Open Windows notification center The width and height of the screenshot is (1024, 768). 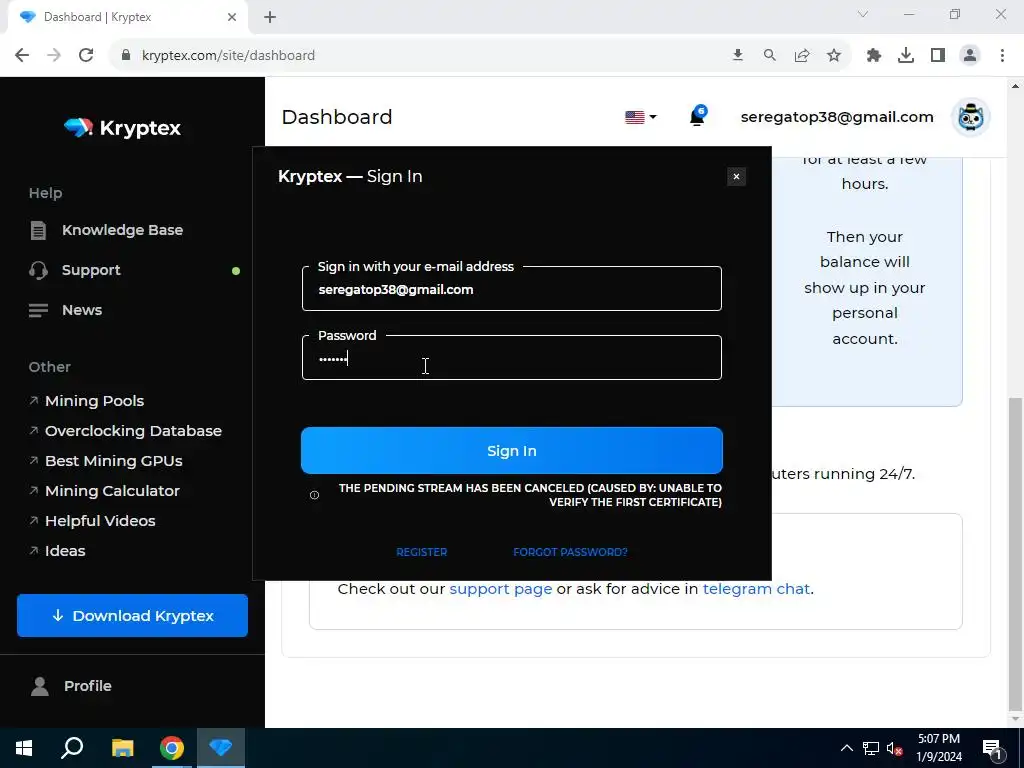pyautogui.click(x=992, y=748)
